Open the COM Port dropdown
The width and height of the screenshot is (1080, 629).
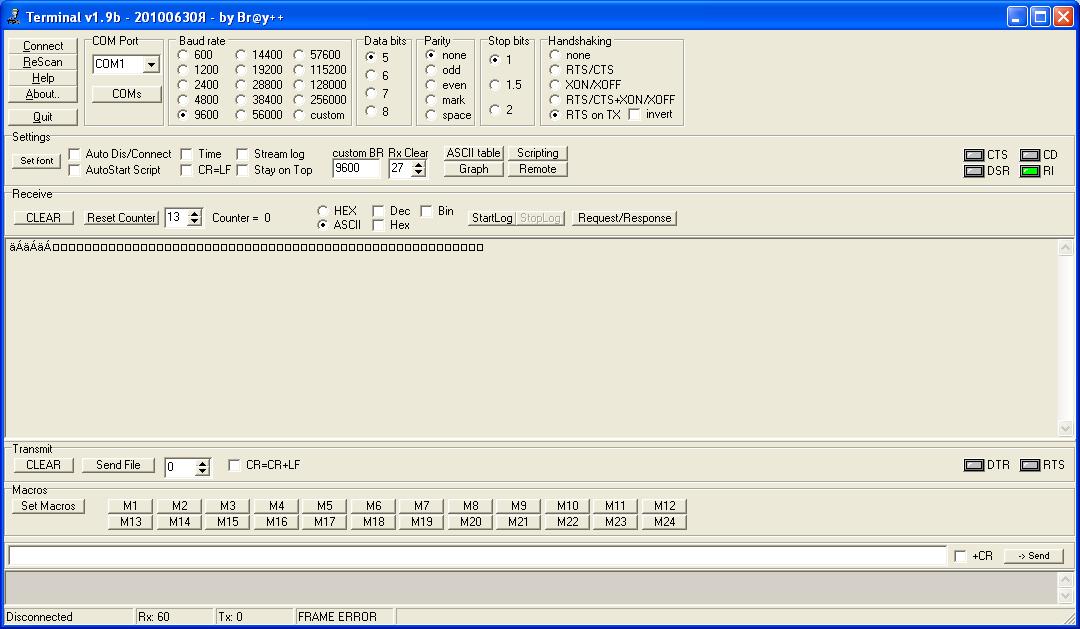[151, 64]
